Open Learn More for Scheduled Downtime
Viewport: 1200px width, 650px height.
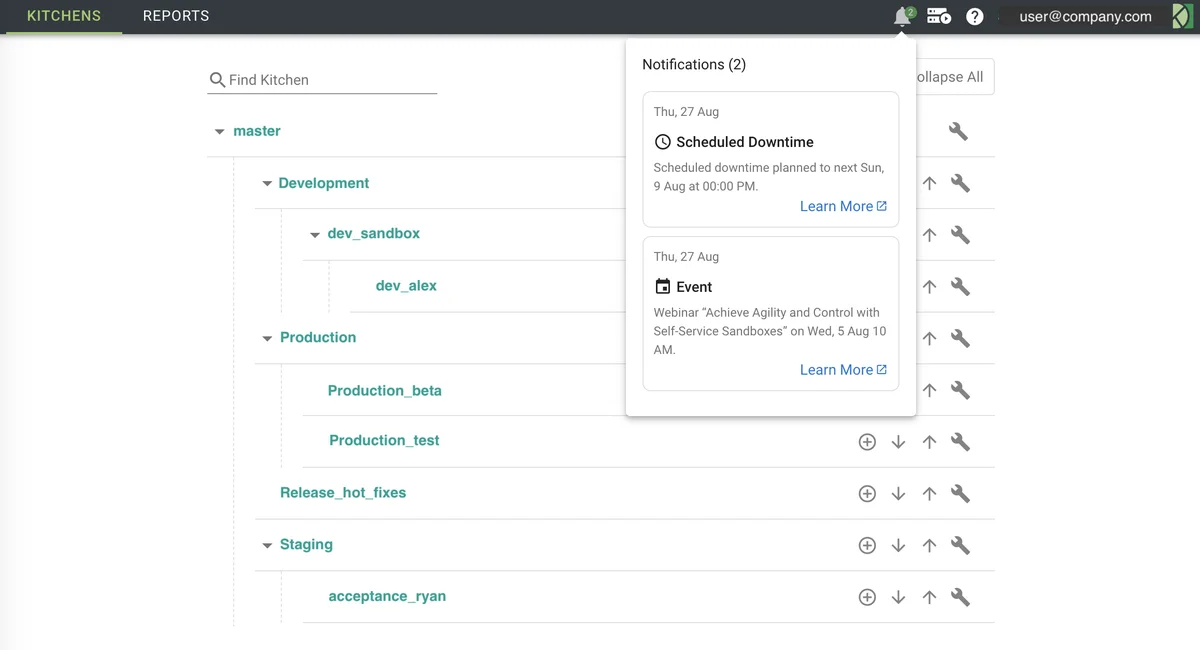[x=842, y=206]
